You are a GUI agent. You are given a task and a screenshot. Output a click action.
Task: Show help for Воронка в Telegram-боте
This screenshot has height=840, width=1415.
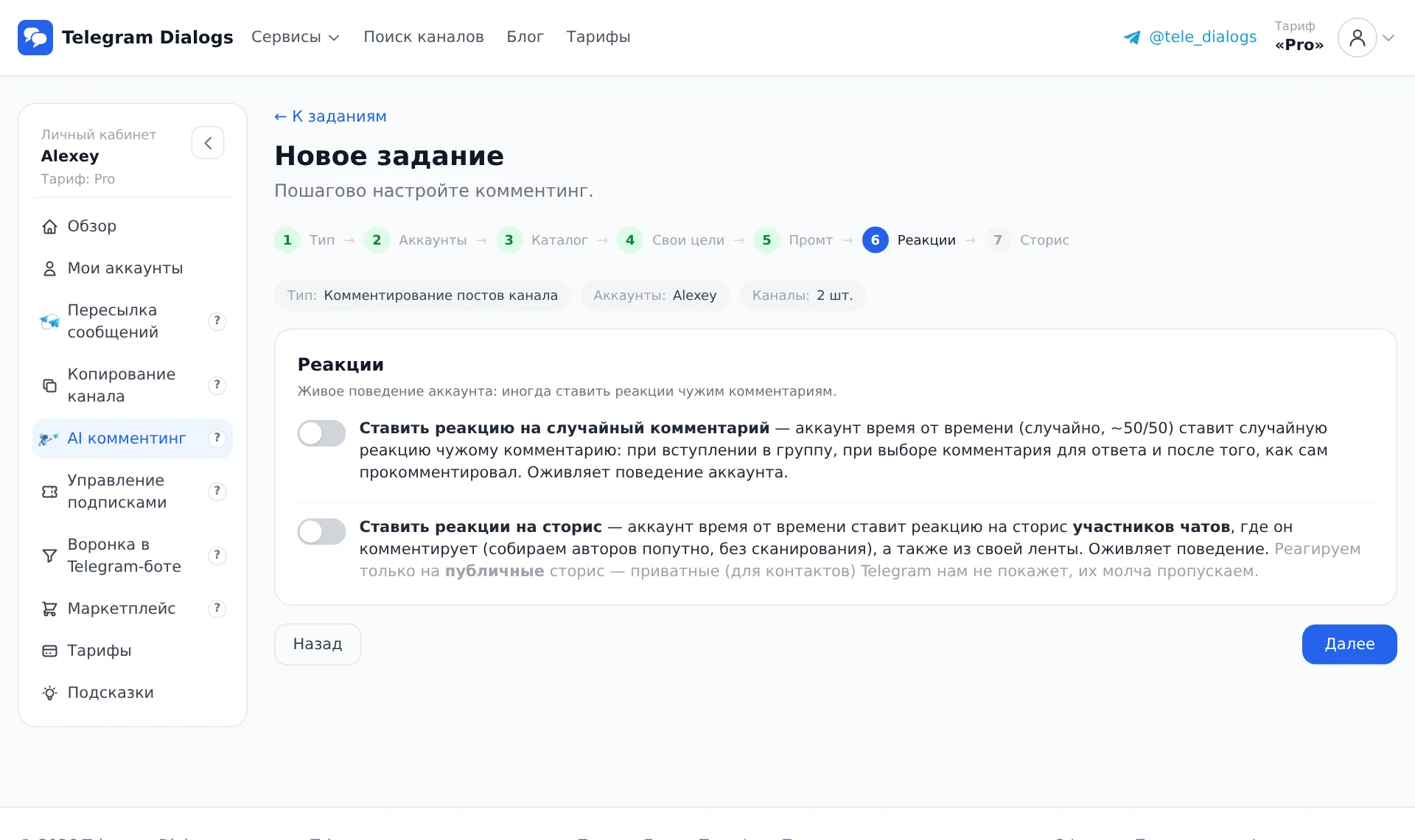coord(217,555)
